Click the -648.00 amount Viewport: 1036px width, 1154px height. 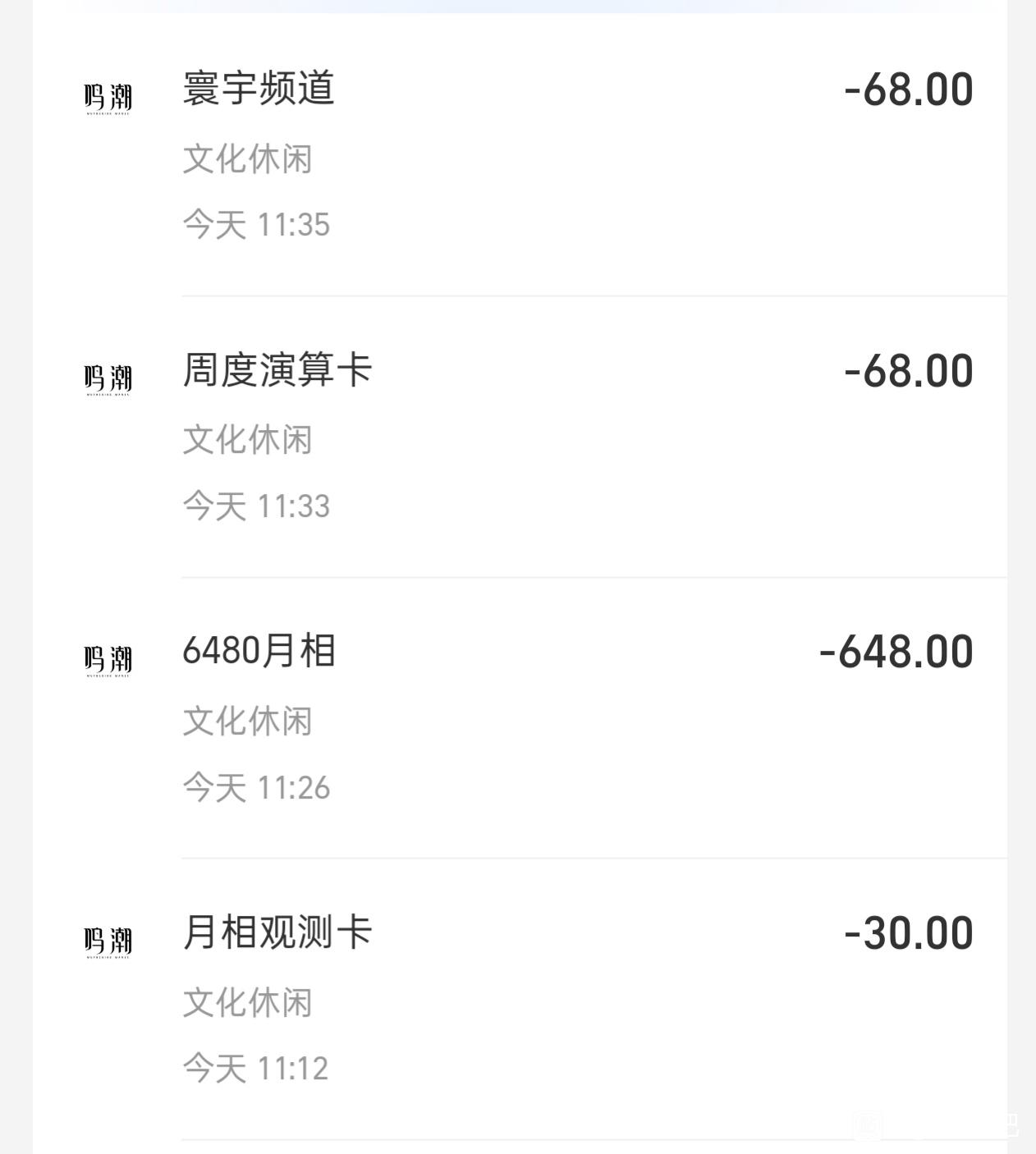pos(896,653)
